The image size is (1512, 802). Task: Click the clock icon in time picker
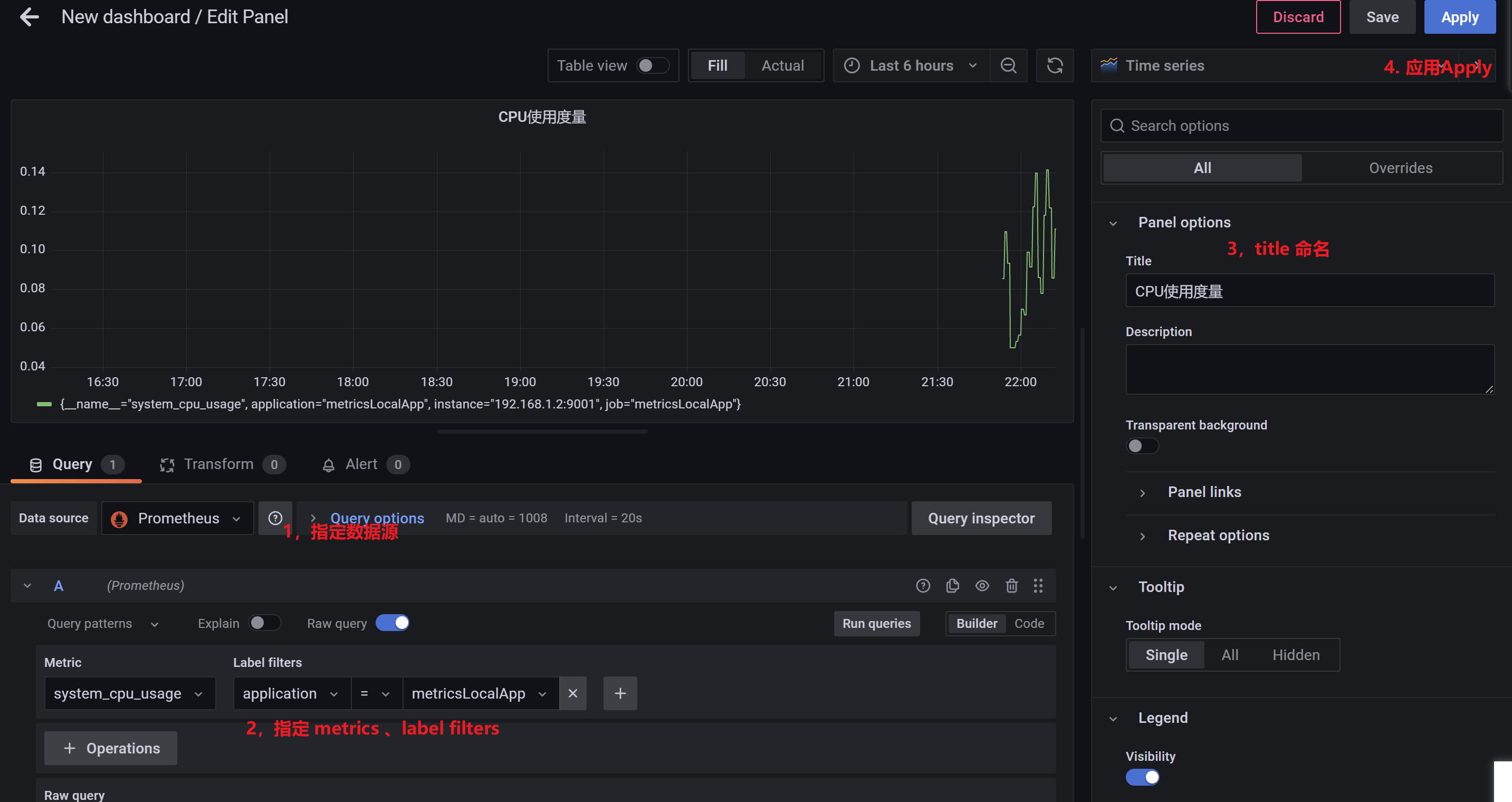coord(851,66)
